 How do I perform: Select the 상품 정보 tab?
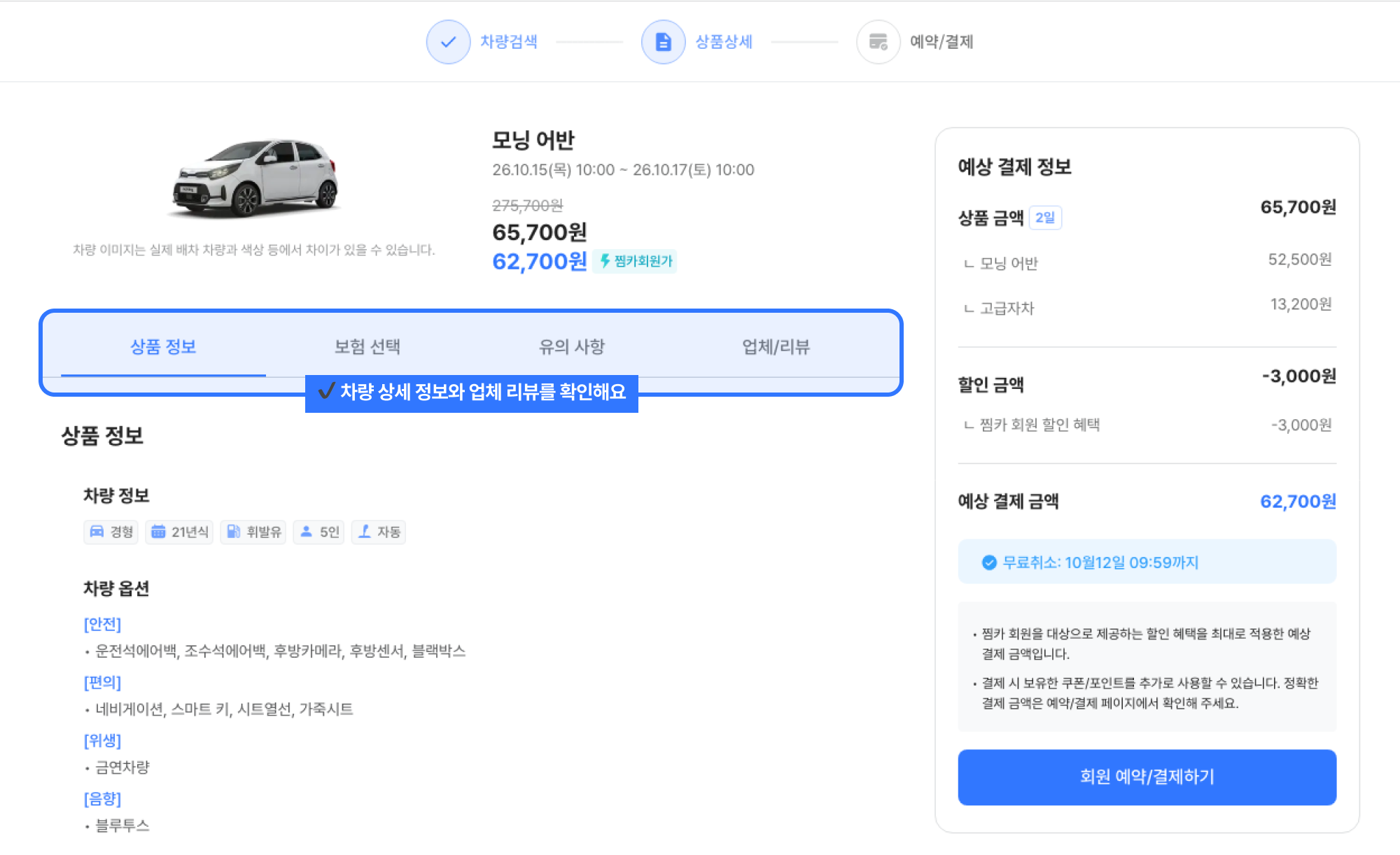pos(163,346)
